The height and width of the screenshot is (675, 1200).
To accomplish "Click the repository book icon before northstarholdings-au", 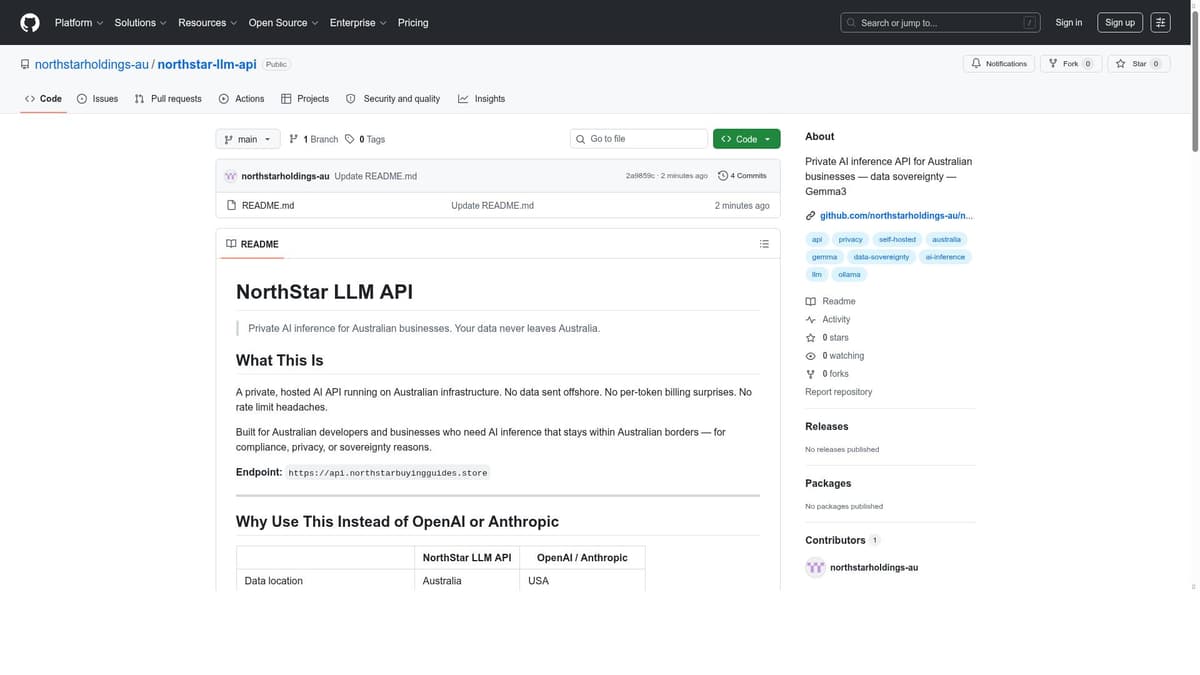I will tap(23, 62).
